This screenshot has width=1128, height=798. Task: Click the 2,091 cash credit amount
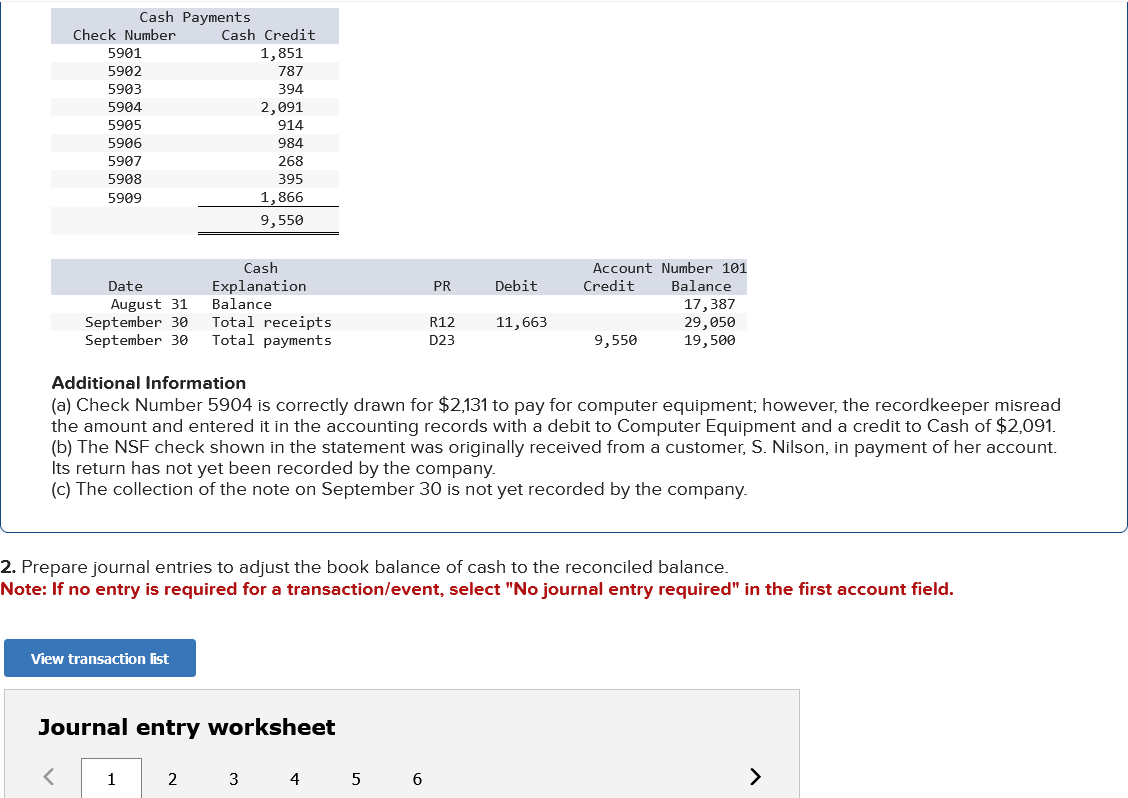[x=281, y=107]
